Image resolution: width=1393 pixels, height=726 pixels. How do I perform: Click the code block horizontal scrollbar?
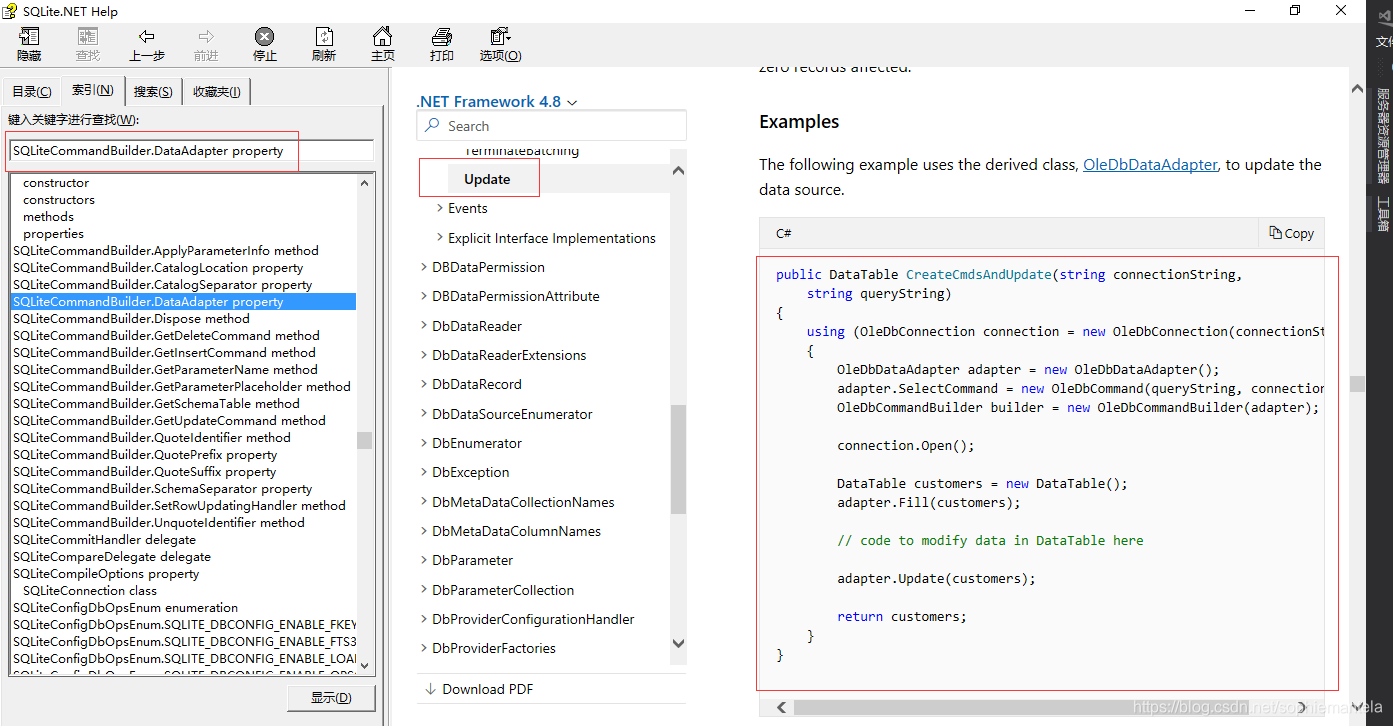click(x=1042, y=707)
